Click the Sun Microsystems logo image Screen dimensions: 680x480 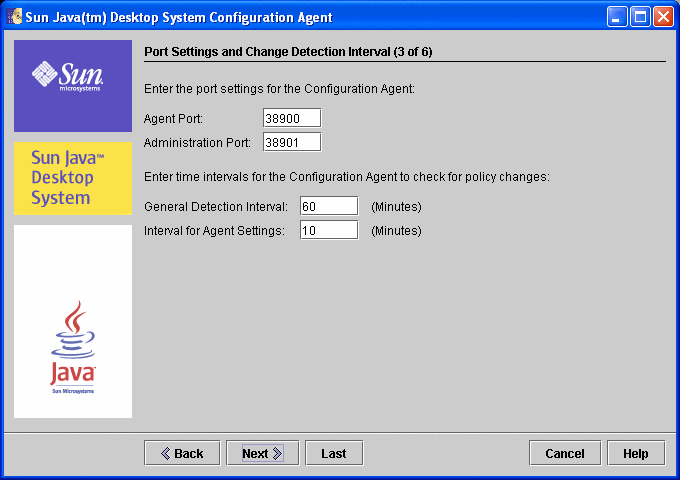pos(73,86)
